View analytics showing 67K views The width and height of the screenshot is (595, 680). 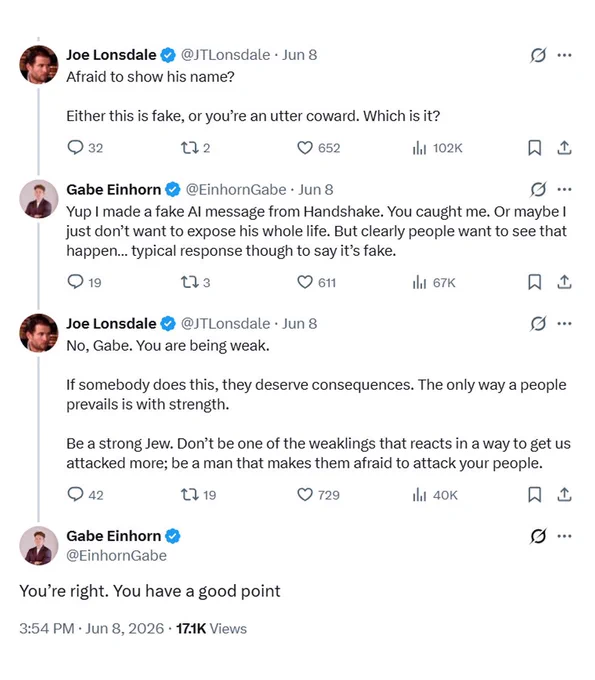coord(434,283)
